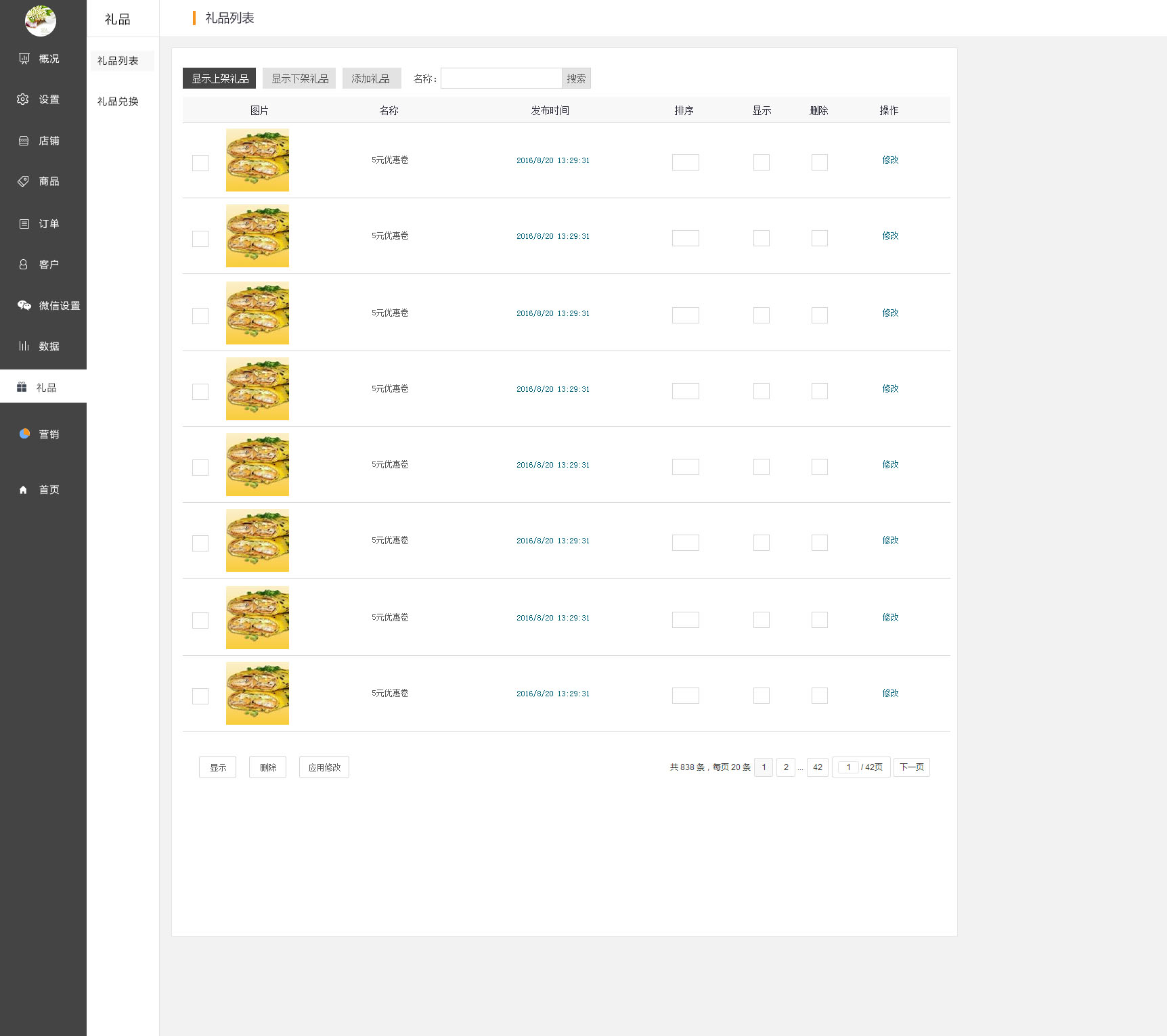Check the first row's 显示 checkbox

coord(762,162)
